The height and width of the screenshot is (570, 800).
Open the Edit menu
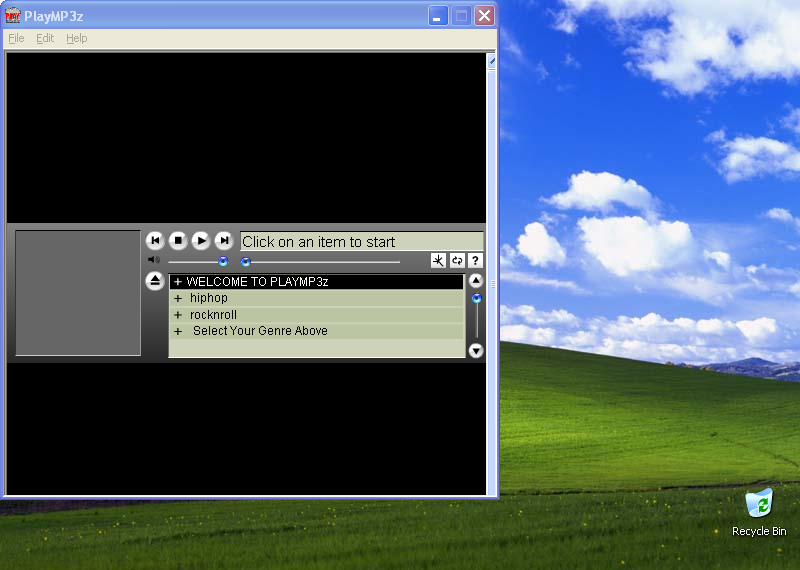click(x=45, y=38)
